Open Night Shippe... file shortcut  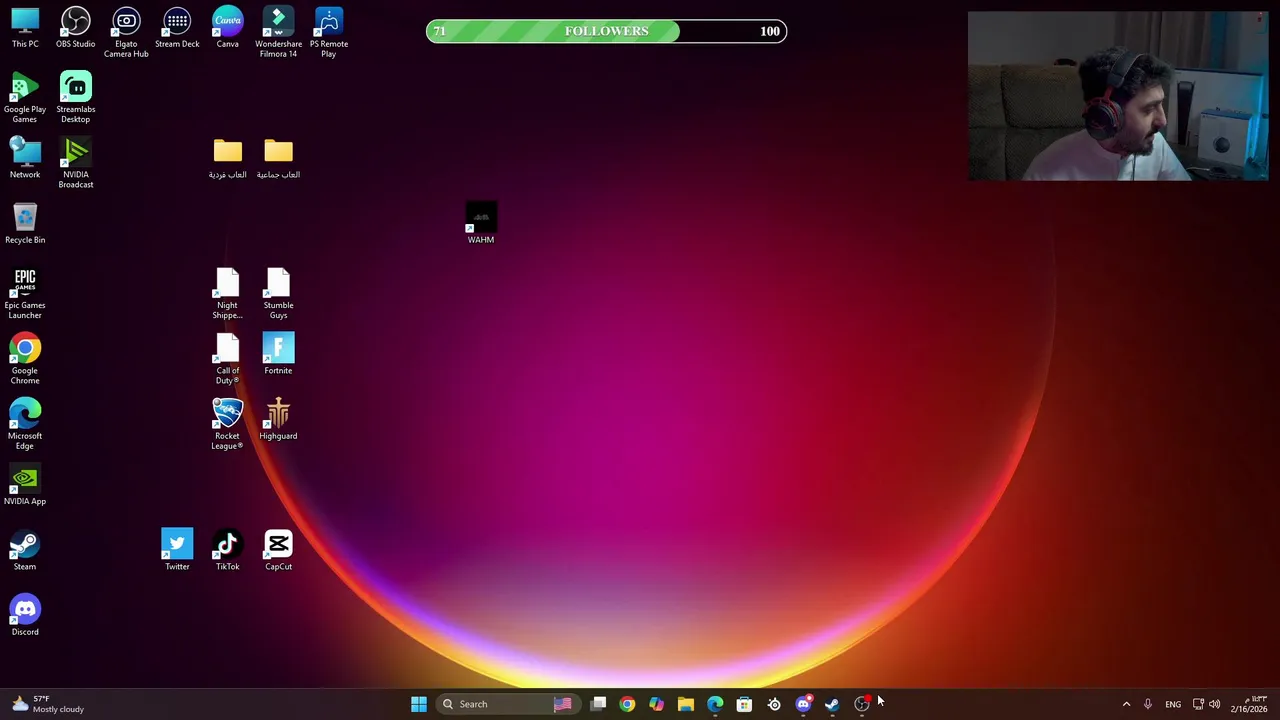[227, 293]
